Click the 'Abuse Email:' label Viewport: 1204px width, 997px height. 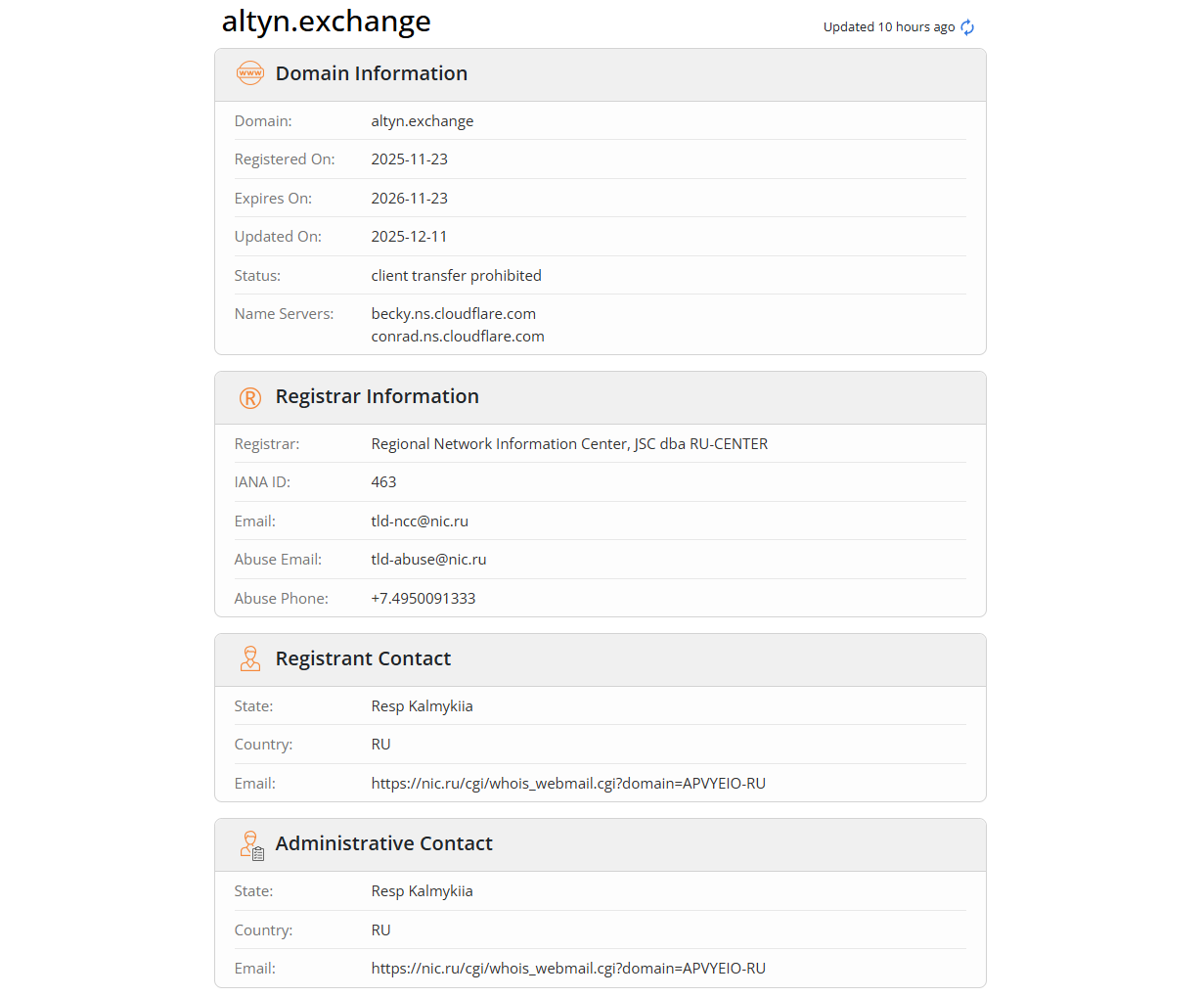coord(278,560)
